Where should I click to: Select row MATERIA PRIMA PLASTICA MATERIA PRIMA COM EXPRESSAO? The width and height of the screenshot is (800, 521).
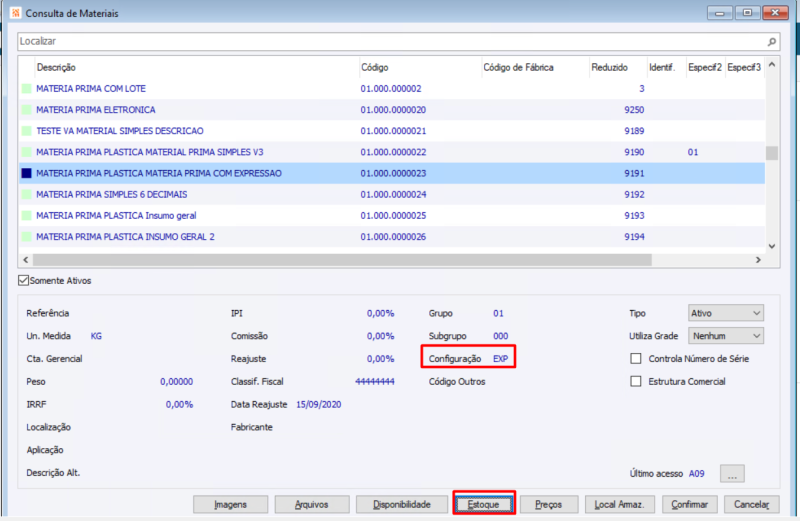[x=392, y=173]
